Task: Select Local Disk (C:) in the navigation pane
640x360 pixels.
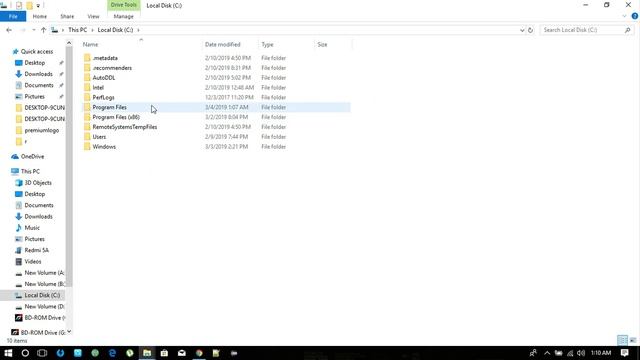Action: click(x=42, y=295)
